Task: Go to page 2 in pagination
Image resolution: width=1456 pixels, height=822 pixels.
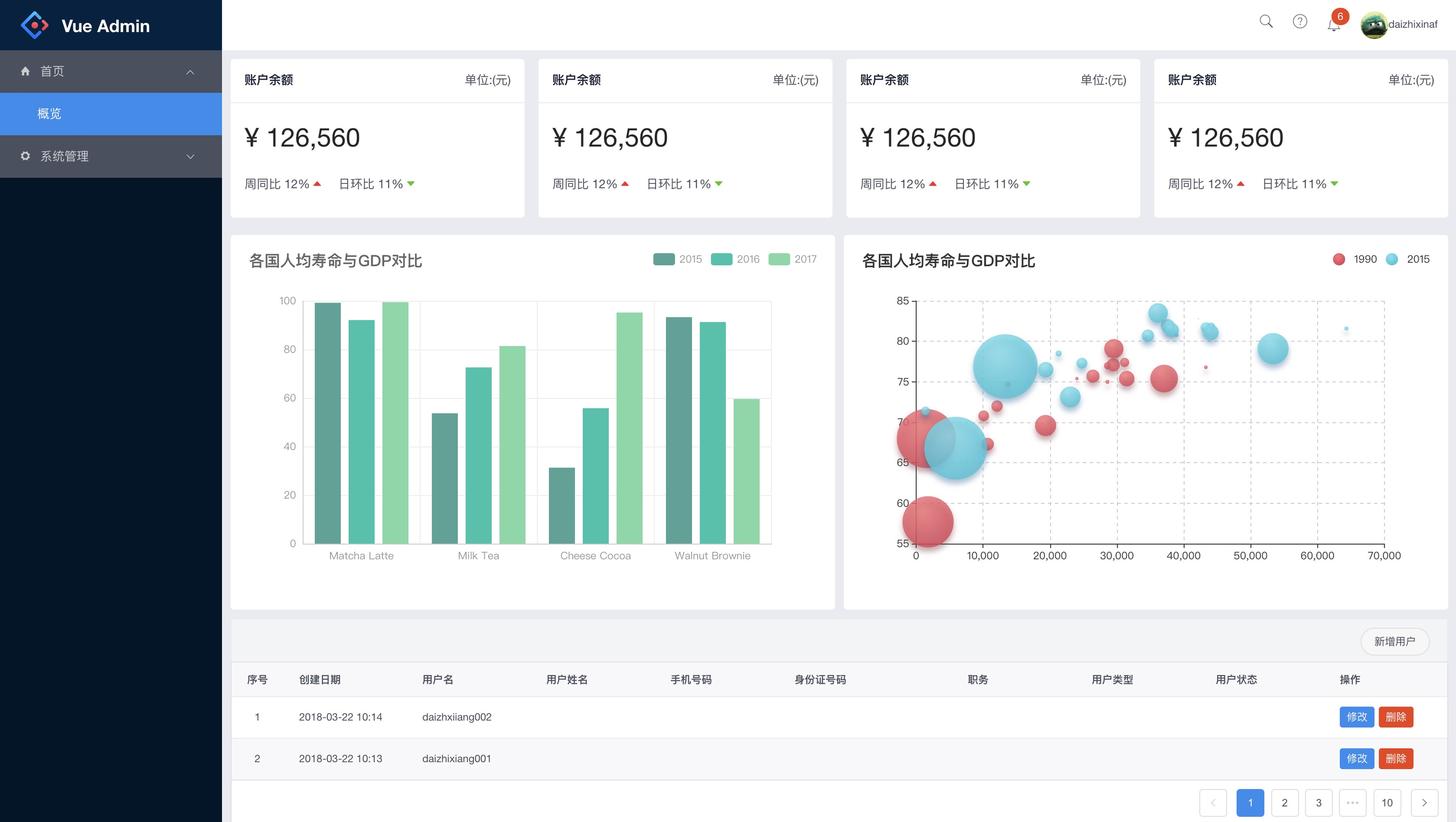Action: (1285, 803)
